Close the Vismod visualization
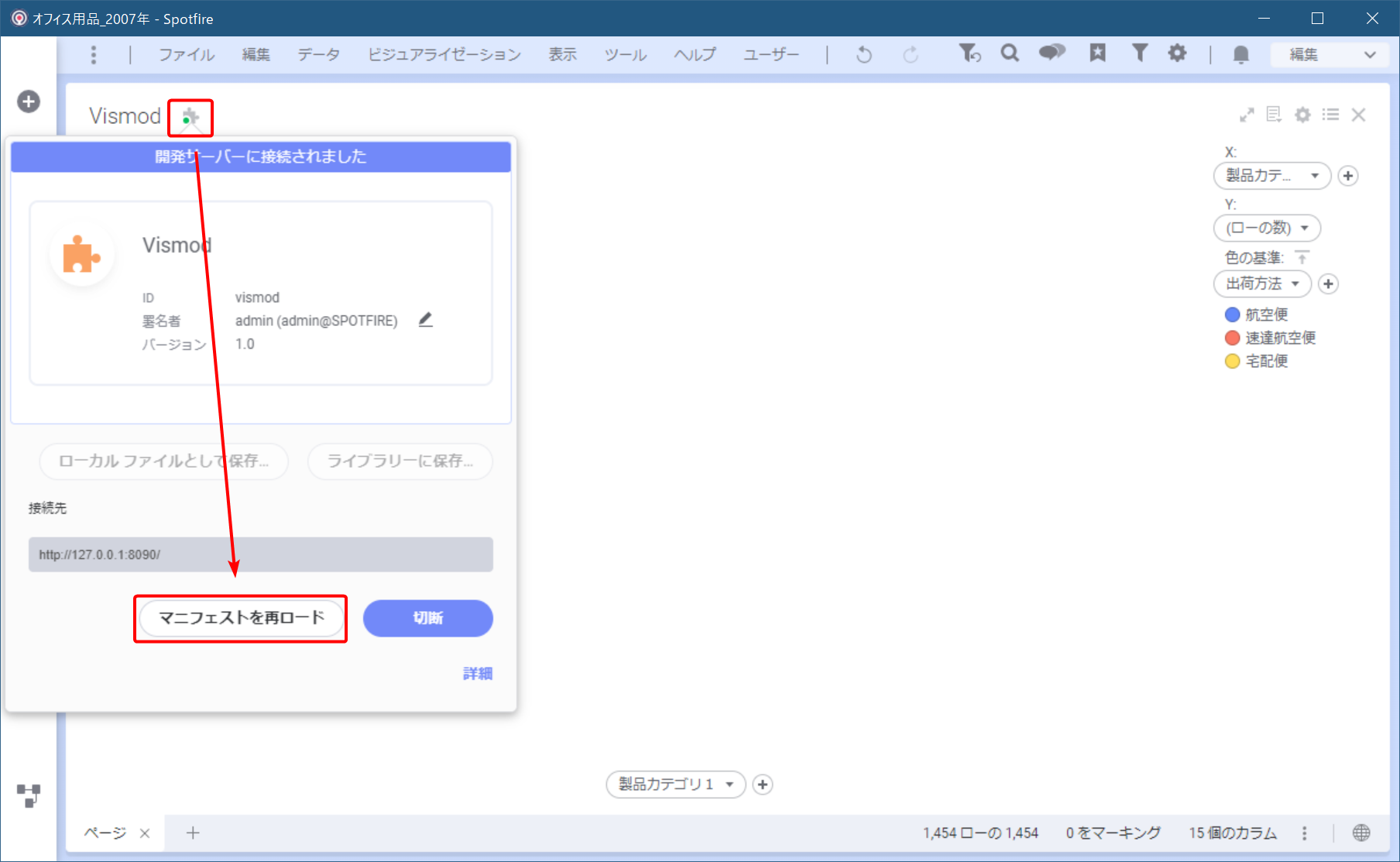 point(1358,115)
